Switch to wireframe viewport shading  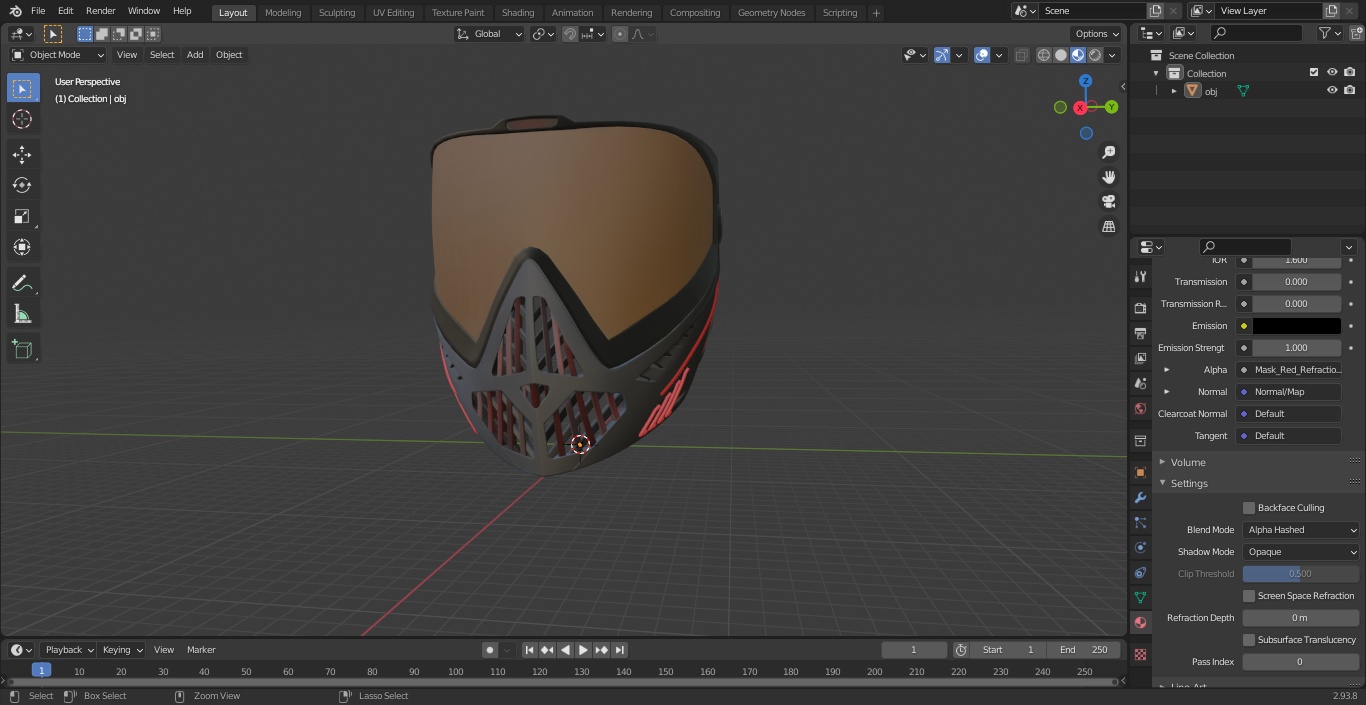click(x=1044, y=55)
